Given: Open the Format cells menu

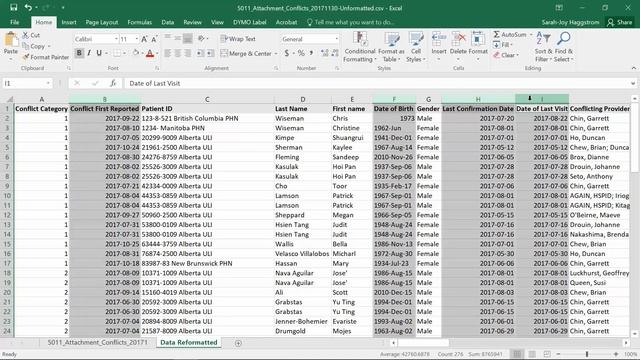Looking at the screenshot, I should click(x=478, y=46).
